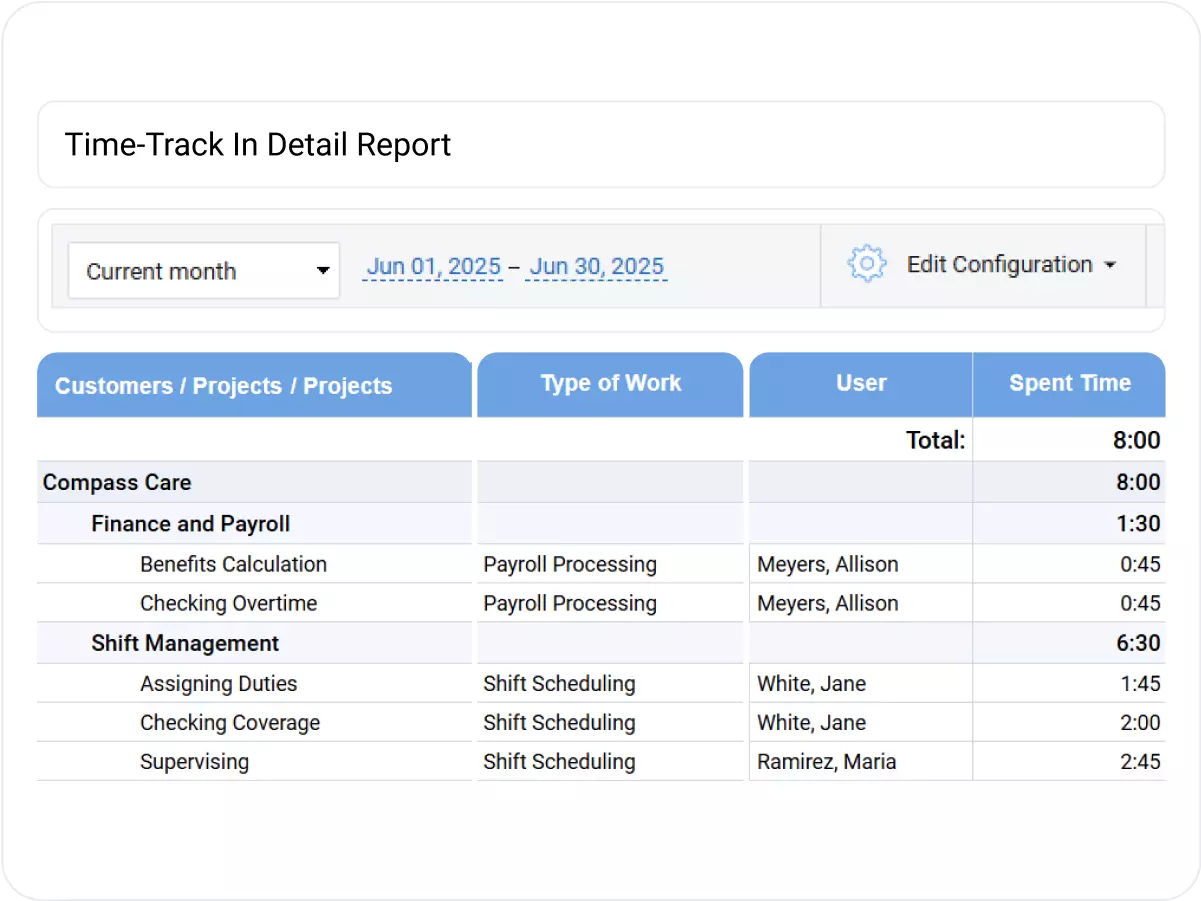Click the Supervising entry by Ramirez, Maria
1201x901 pixels.
195,761
